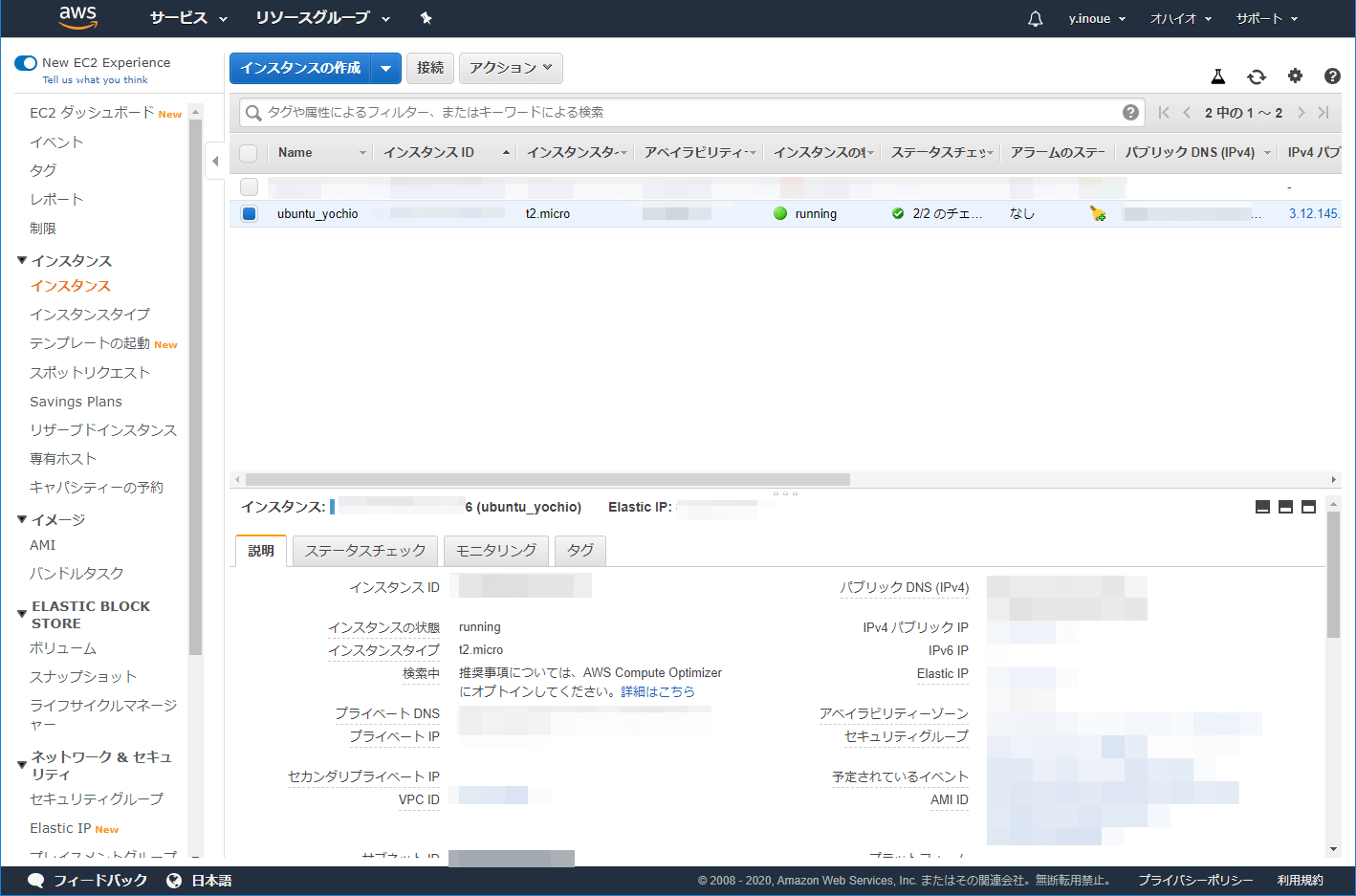The width and height of the screenshot is (1356, 896).
Task: Click the search box help icon
Action: pos(1130,113)
